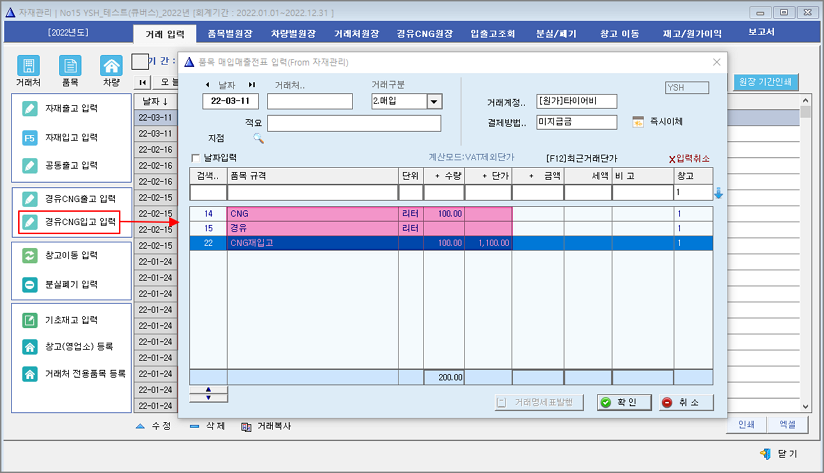This screenshot has height=473, width=824.
Task: Toggle the 기간 checkbox in the main window
Action: [x=140, y=61]
